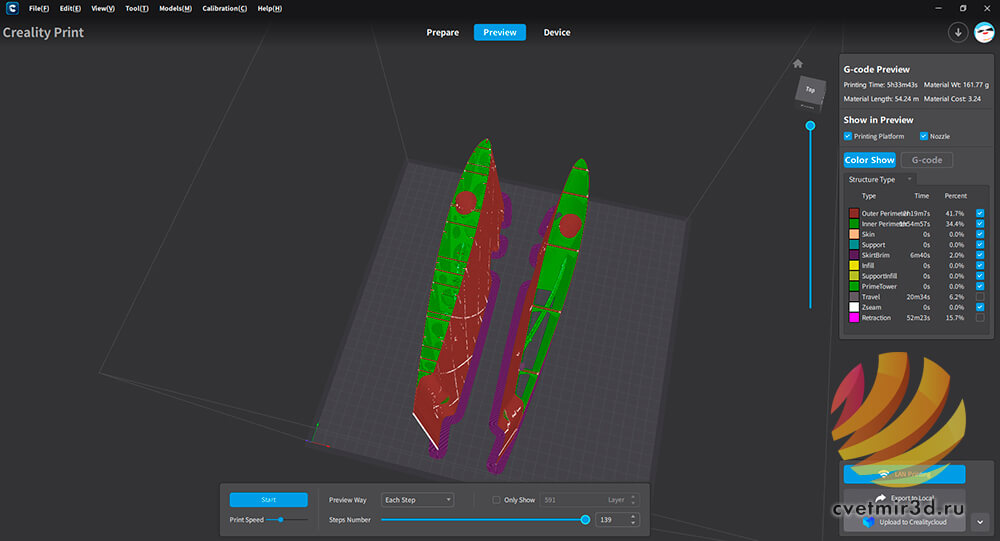
Task: Click the Start preview button
Action: [x=268, y=500]
